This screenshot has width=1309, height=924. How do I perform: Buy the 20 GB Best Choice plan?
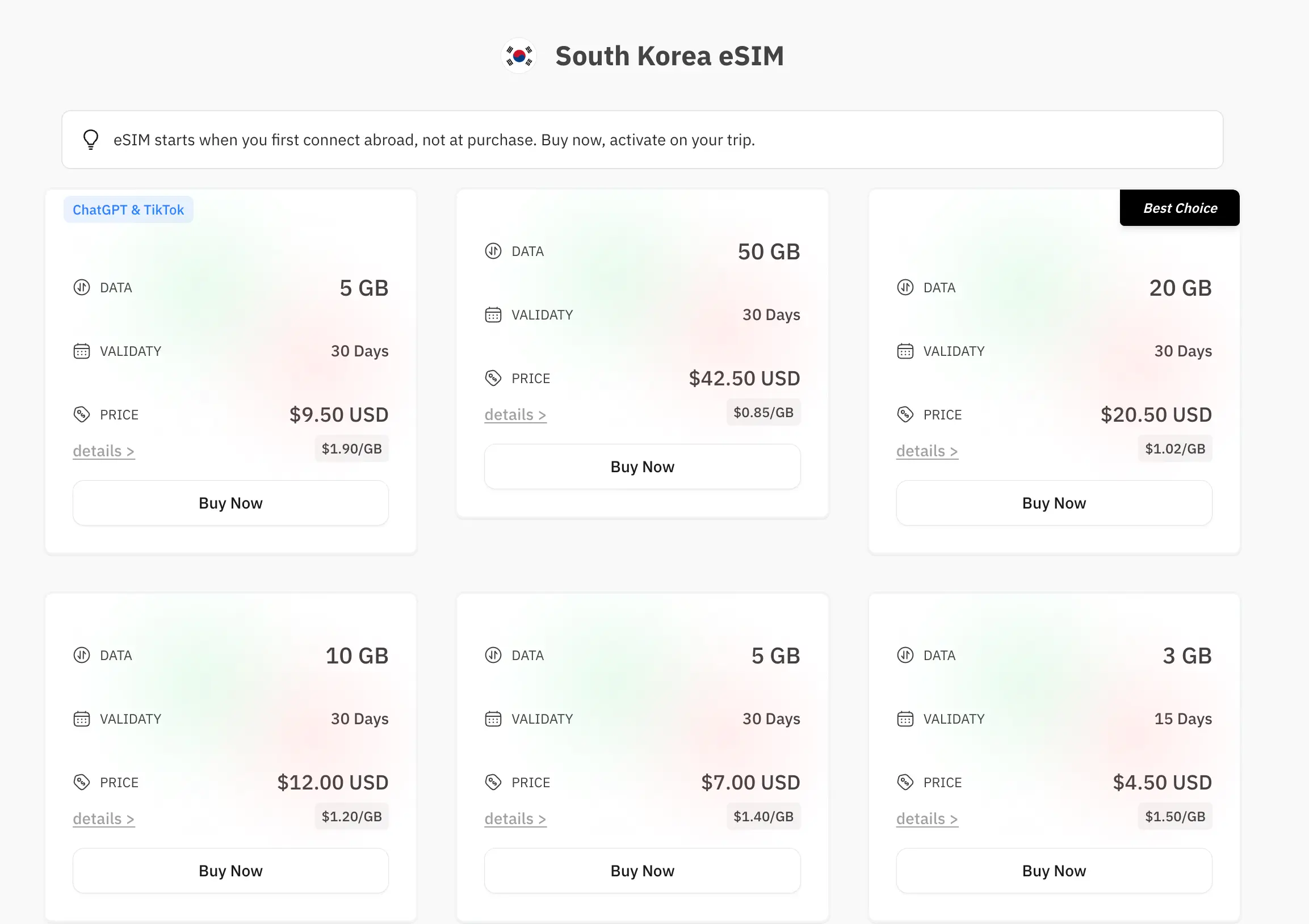1054,503
